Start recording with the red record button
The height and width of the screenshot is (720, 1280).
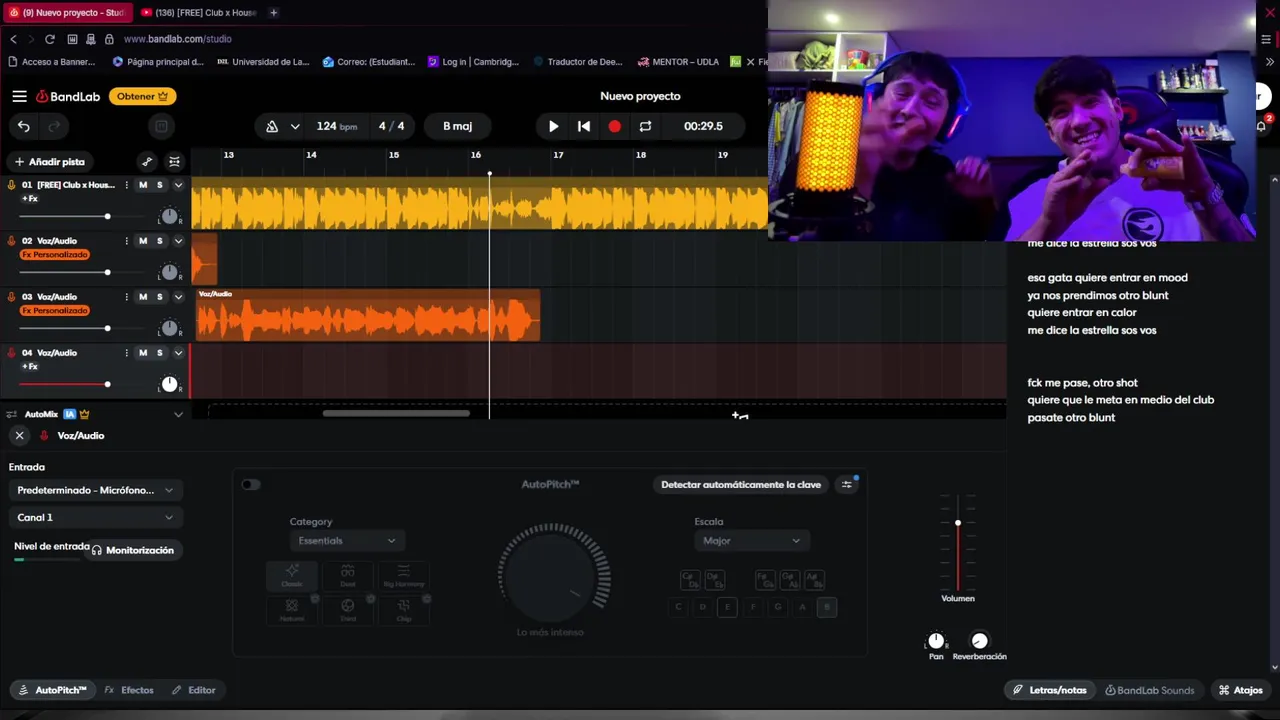[614, 127]
